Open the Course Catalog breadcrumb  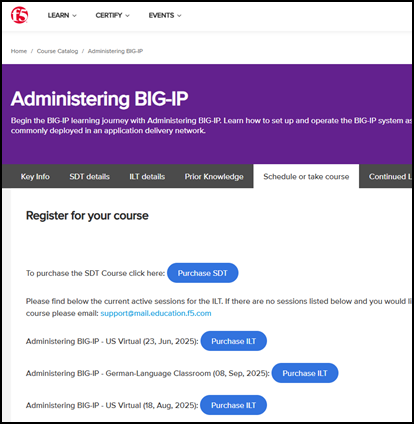57,51
